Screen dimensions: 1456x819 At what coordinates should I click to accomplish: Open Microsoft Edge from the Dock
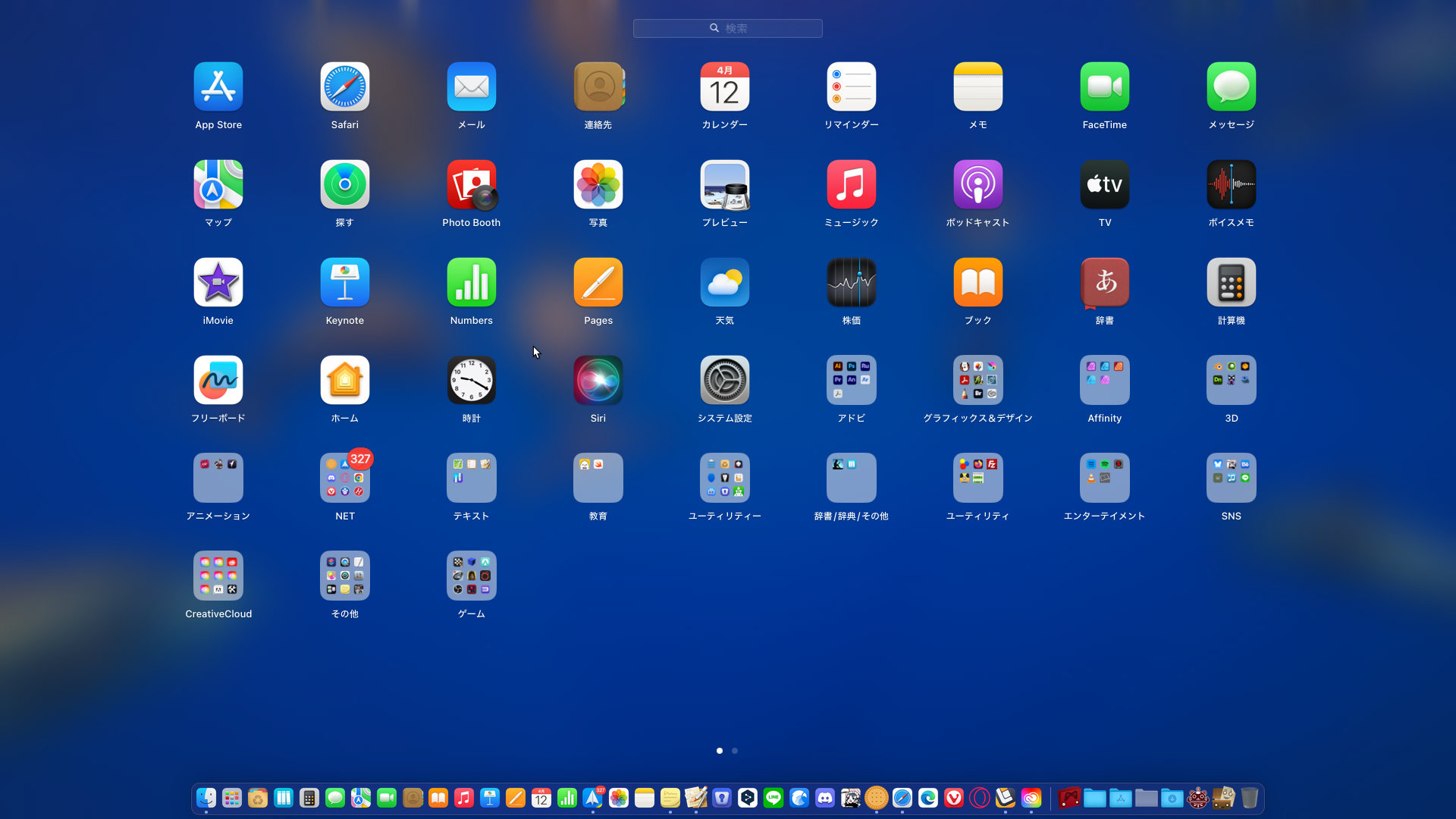point(928,798)
